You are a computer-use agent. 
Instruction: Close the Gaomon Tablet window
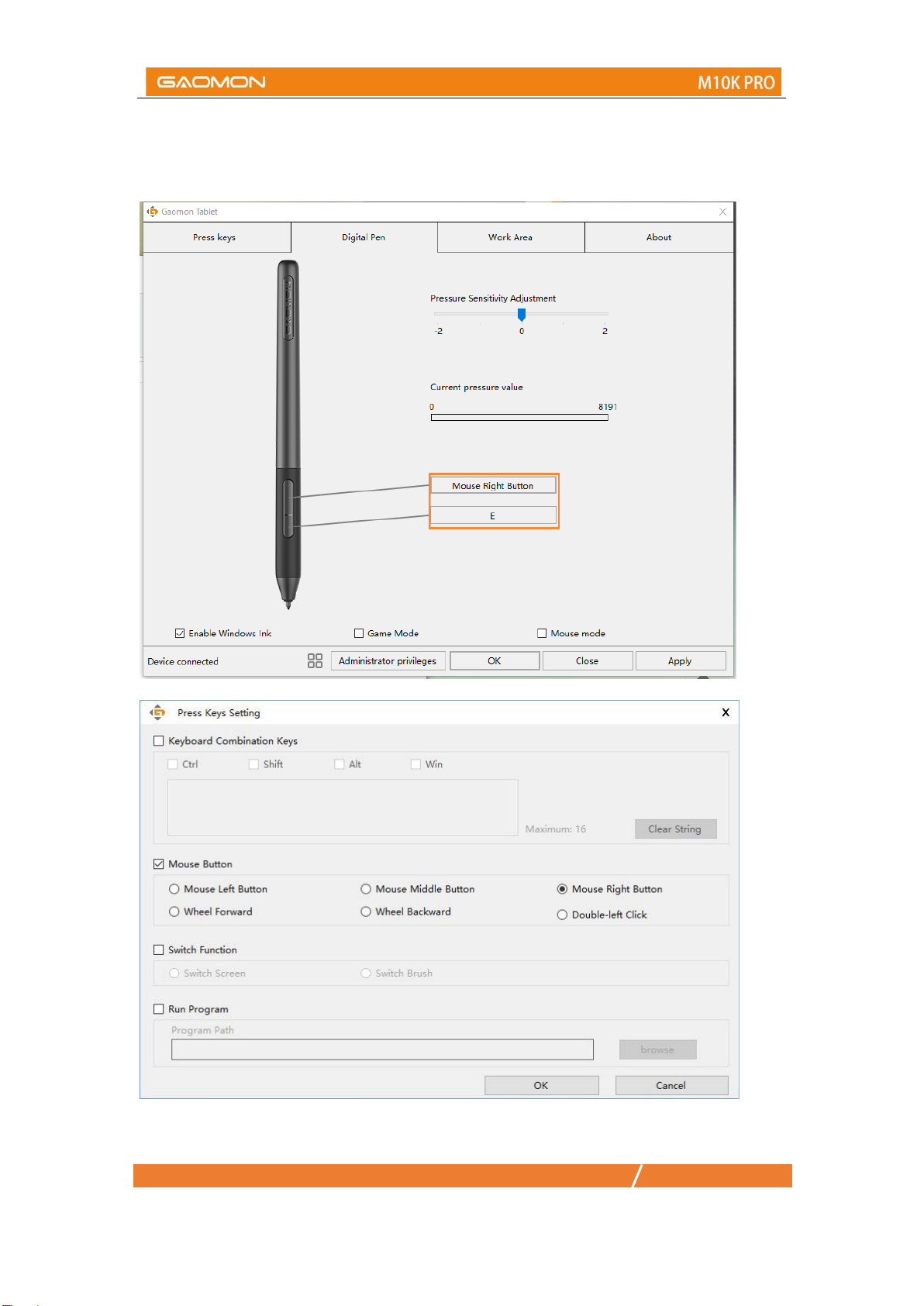[x=722, y=212]
